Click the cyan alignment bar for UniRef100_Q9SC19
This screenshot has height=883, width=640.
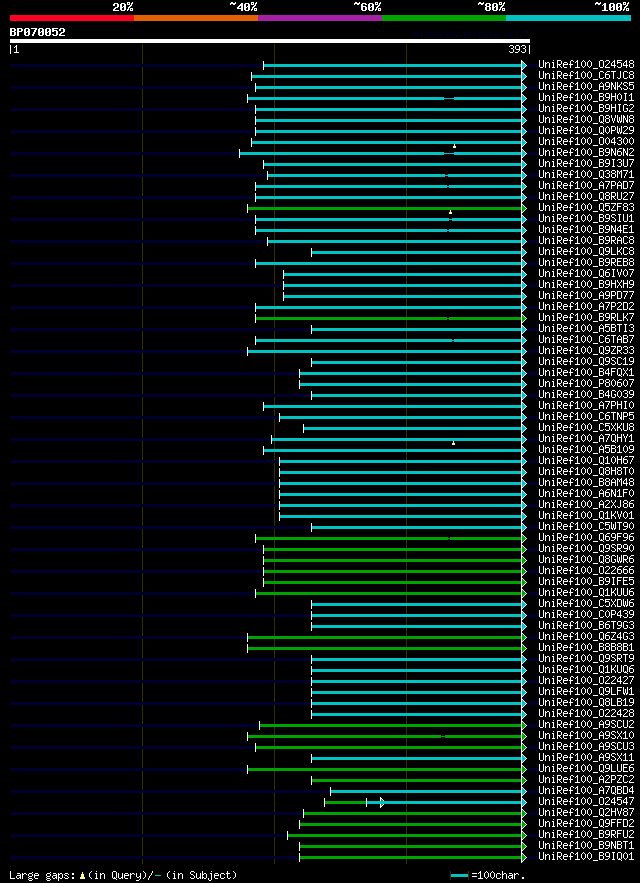pos(417,362)
